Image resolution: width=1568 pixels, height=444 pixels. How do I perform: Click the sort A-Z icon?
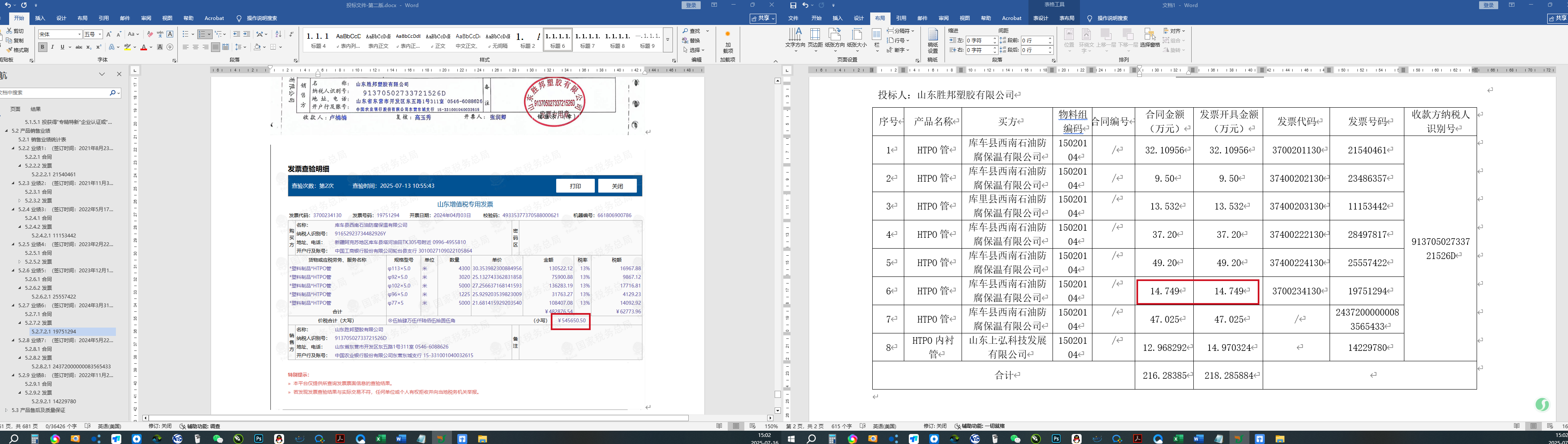(x=278, y=34)
